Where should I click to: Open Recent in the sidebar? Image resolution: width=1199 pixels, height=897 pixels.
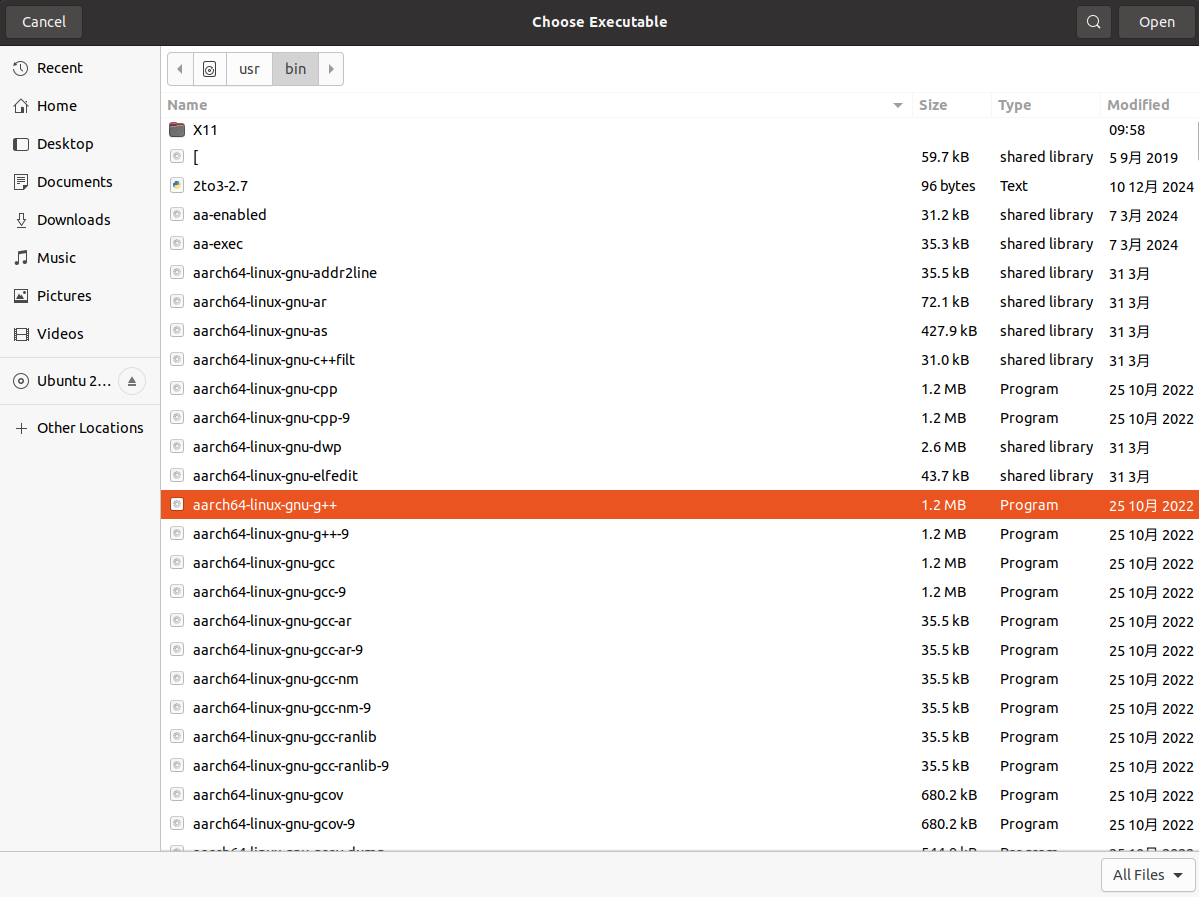[80, 68]
